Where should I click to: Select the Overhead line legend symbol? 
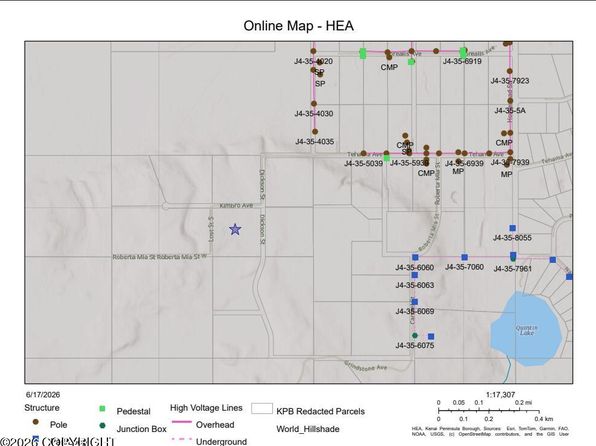click(182, 422)
